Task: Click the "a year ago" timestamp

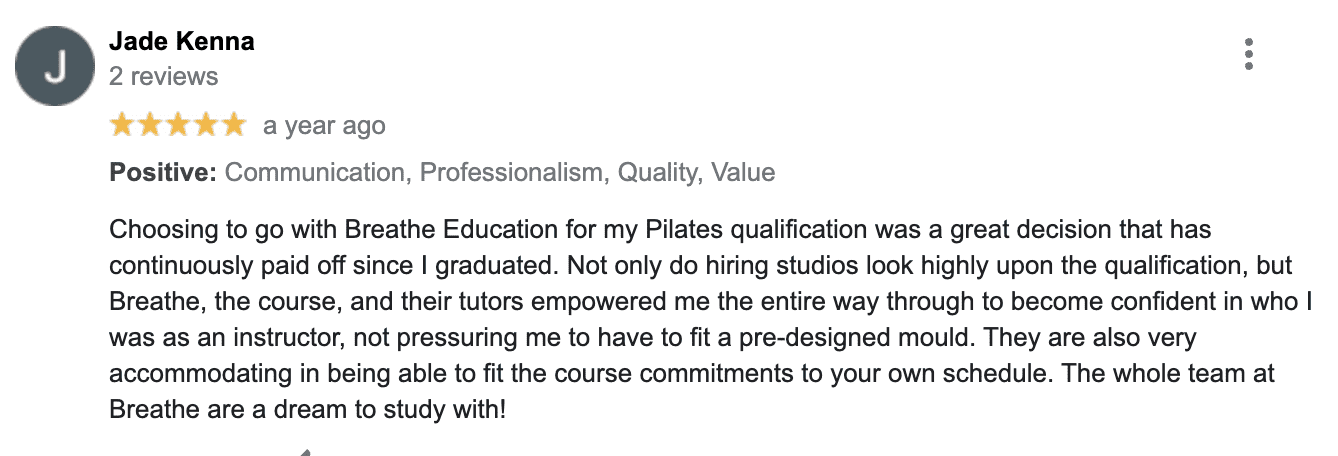Action: point(324,126)
